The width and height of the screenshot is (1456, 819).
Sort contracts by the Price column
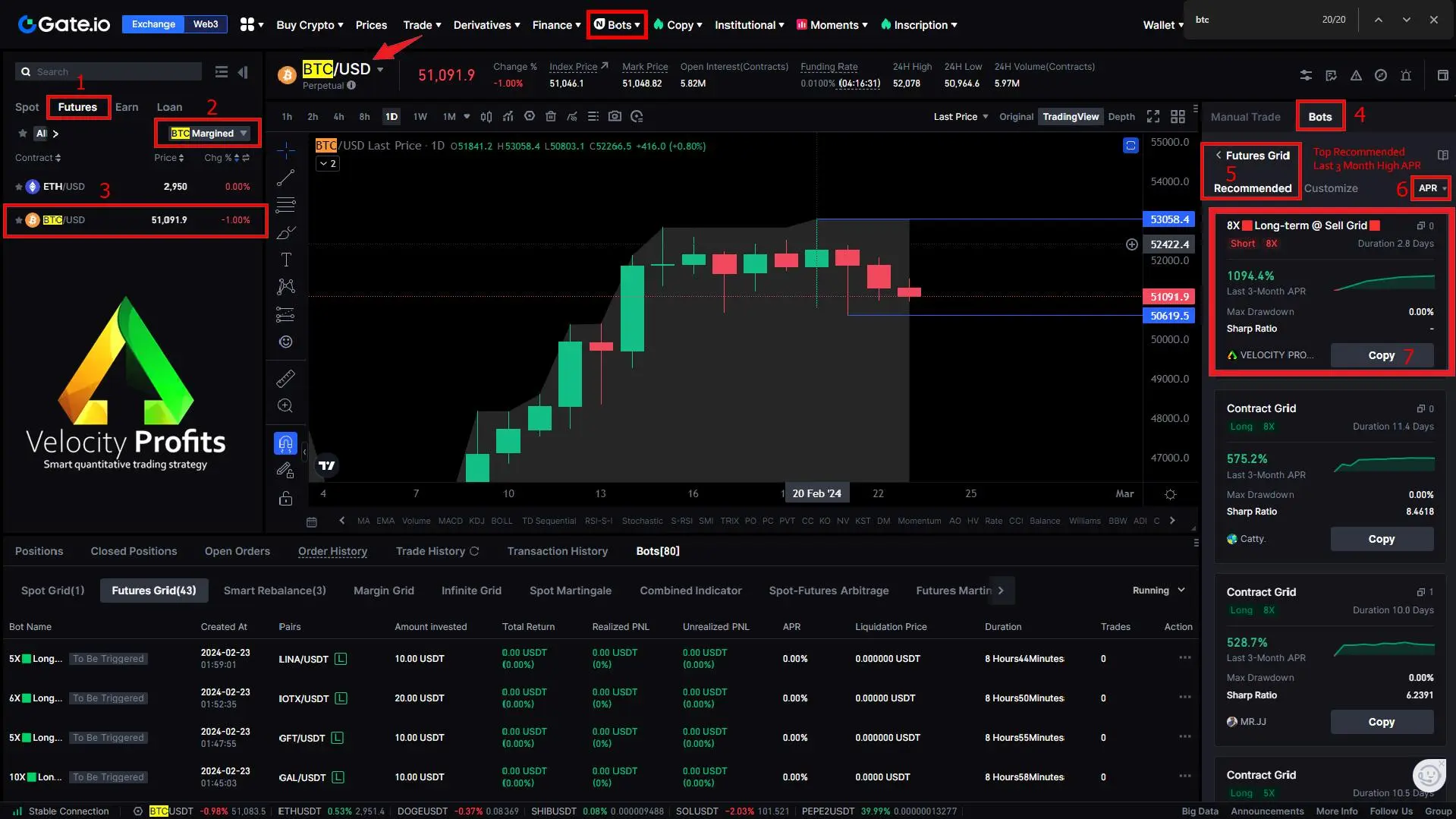pos(168,158)
